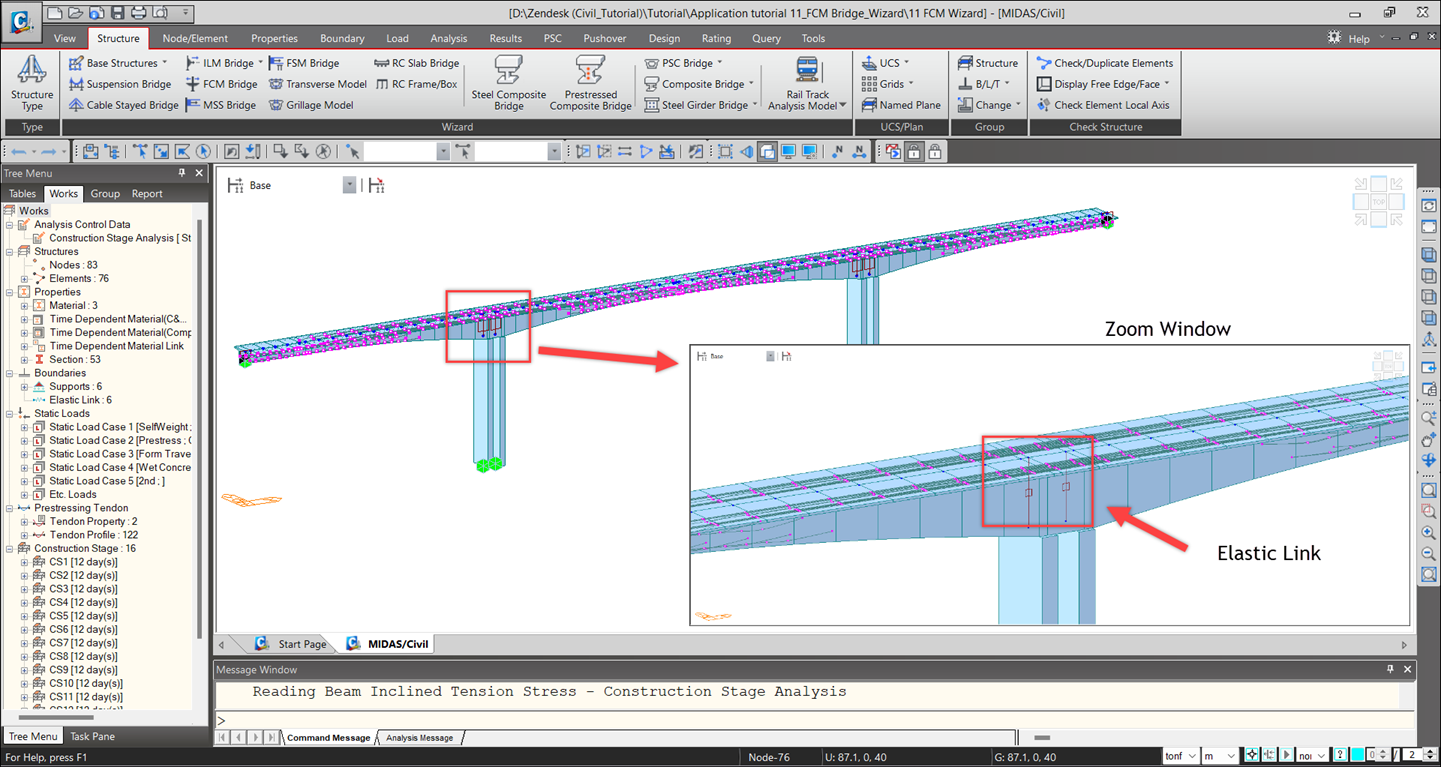
Task: Open the FSM Bridge wizard
Action: click(x=304, y=63)
